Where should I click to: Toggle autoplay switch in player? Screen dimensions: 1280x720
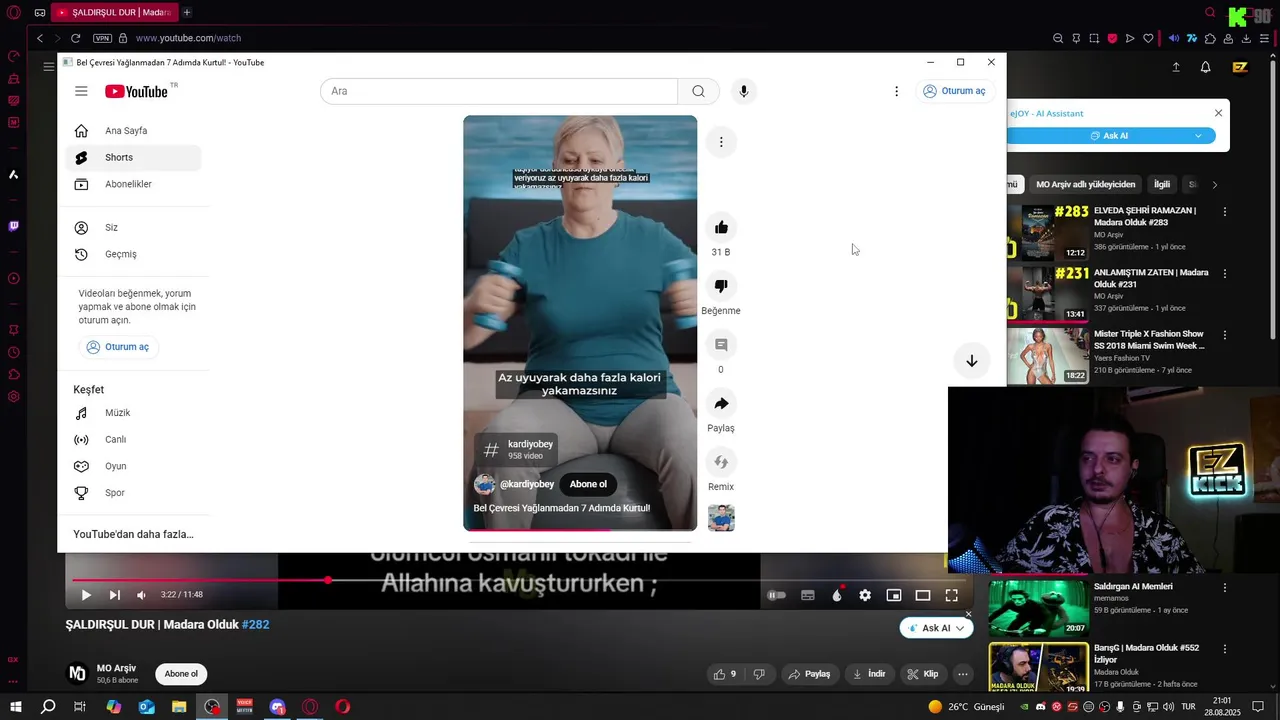tap(776, 595)
